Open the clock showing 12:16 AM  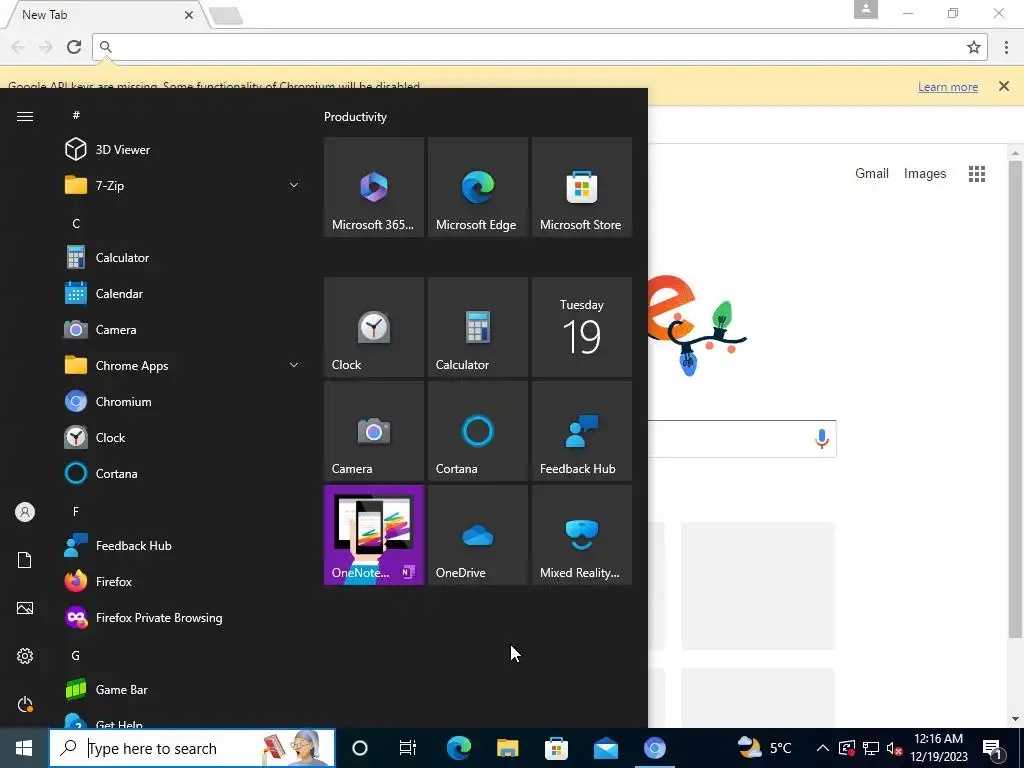(x=938, y=748)
